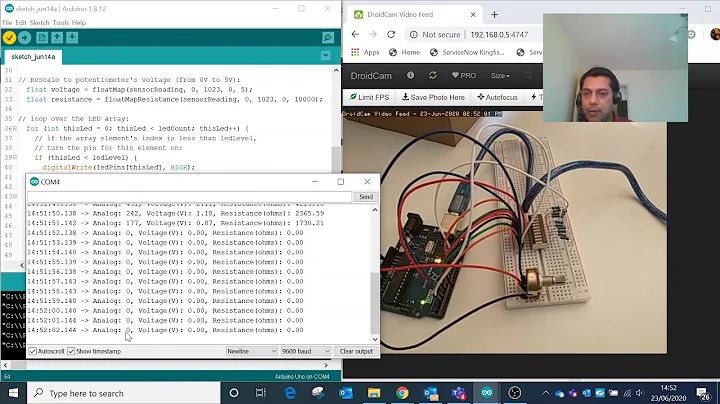Create a new sketch with New icon
This screenshot has width=720, height=404.
pyautogui.click(x=42, y=38)
